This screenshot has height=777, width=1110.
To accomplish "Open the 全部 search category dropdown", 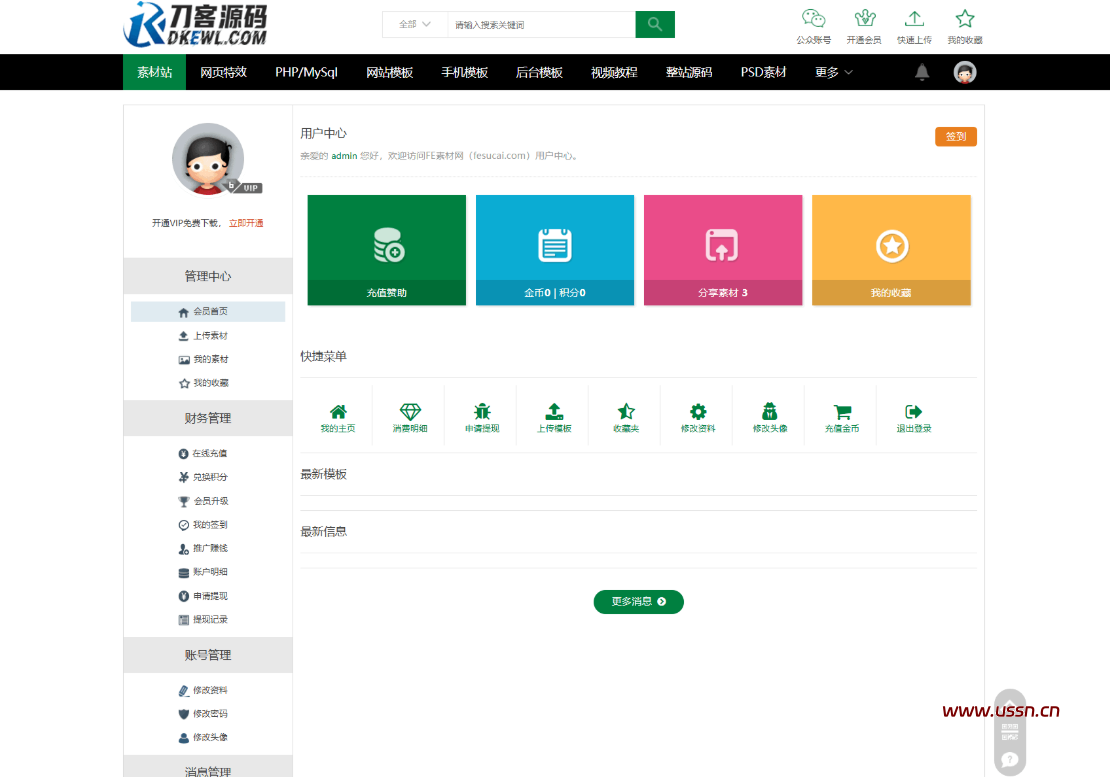I will [415, 24].
